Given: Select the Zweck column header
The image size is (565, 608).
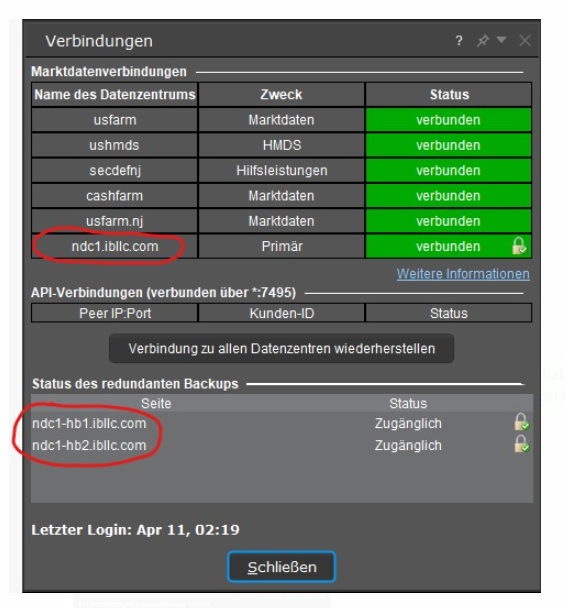Looking at the screenshot, I should click(x=282, y=95).
